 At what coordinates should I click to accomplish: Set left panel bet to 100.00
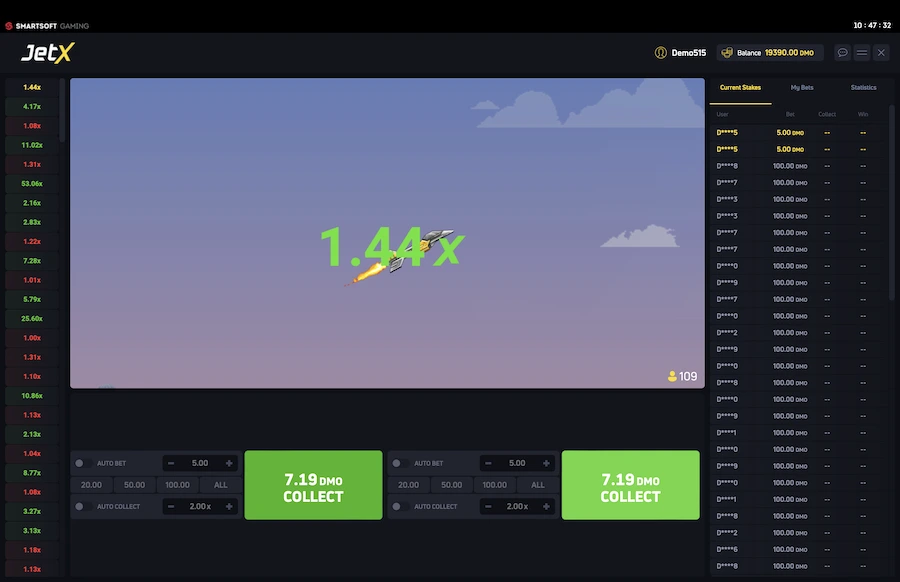(x=177, y=485)
